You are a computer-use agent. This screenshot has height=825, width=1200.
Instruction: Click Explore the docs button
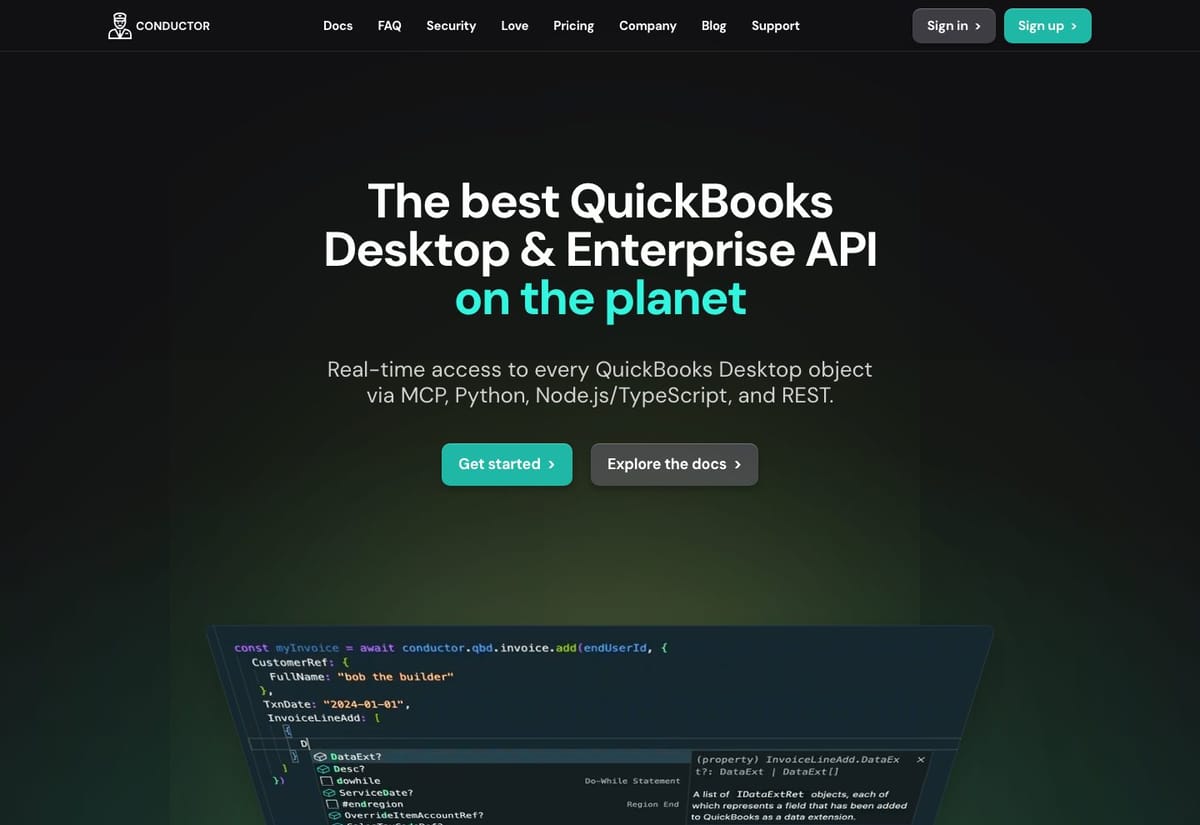674,464
